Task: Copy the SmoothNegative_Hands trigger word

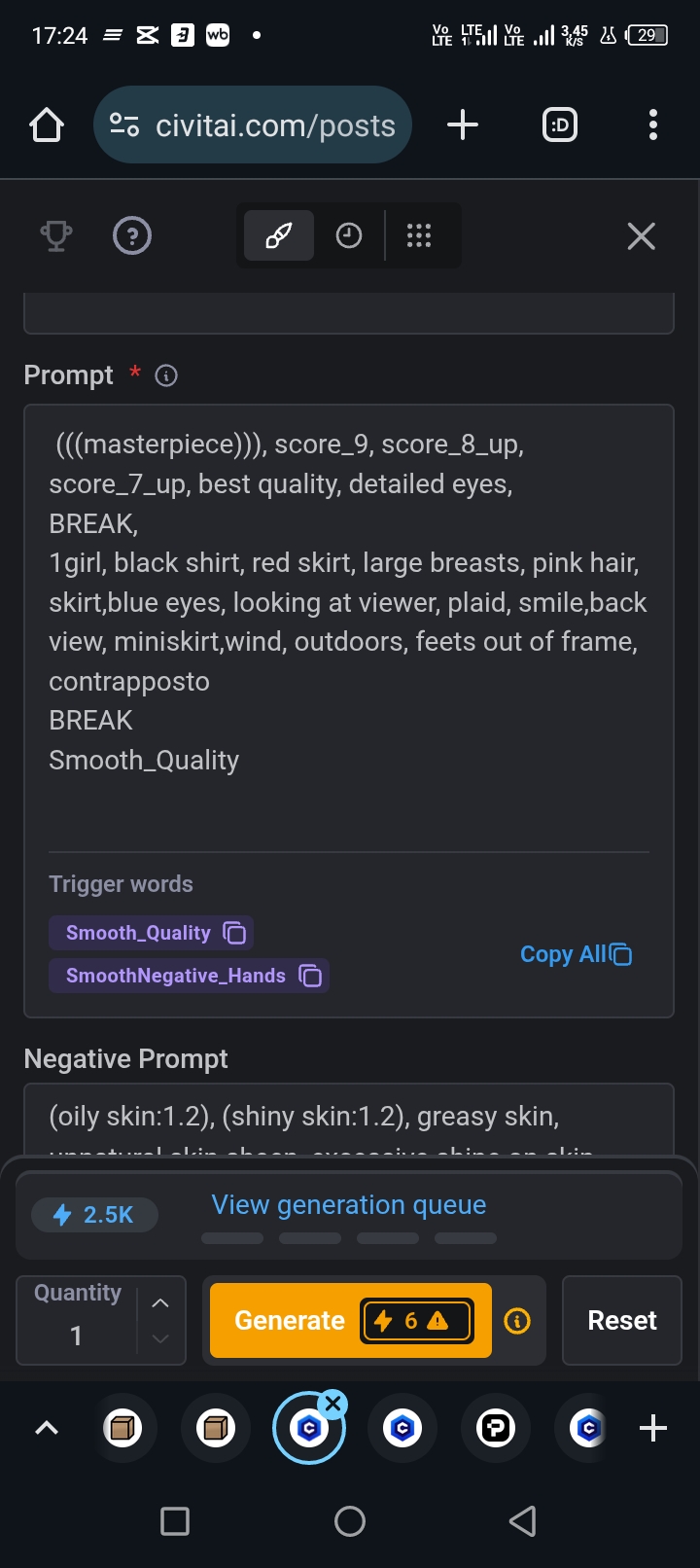Action: 310,976
